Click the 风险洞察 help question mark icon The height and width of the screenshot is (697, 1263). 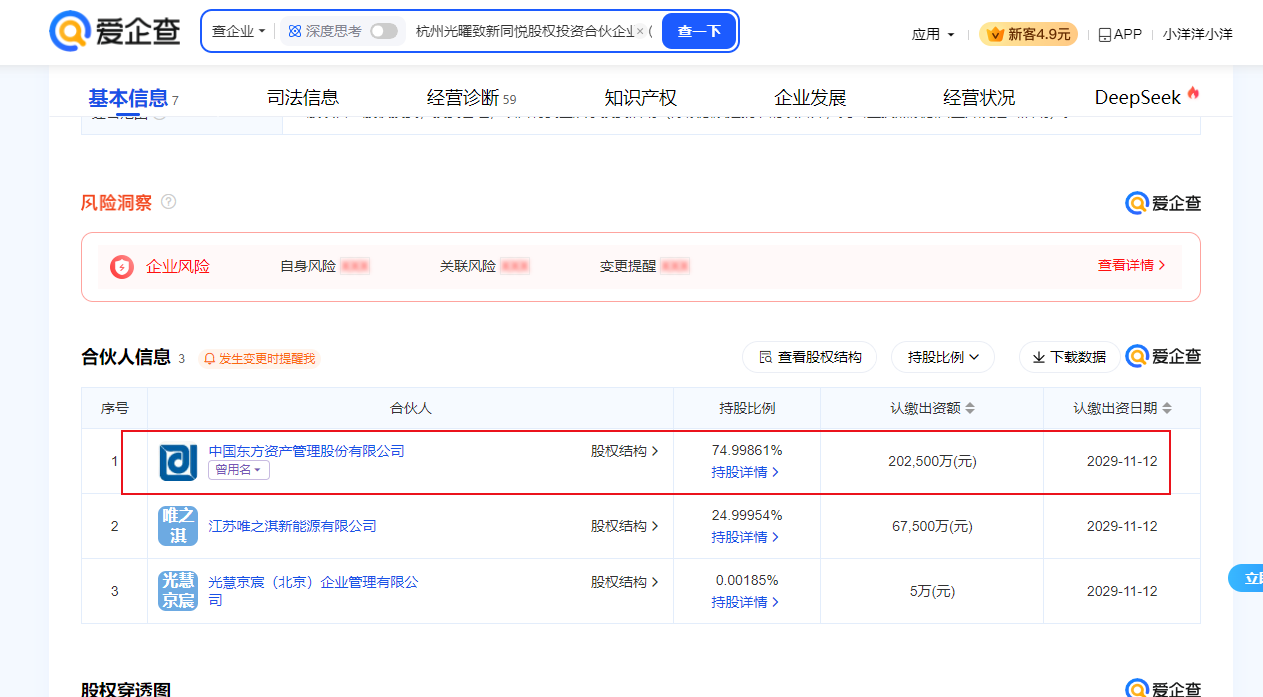[168, 202]
